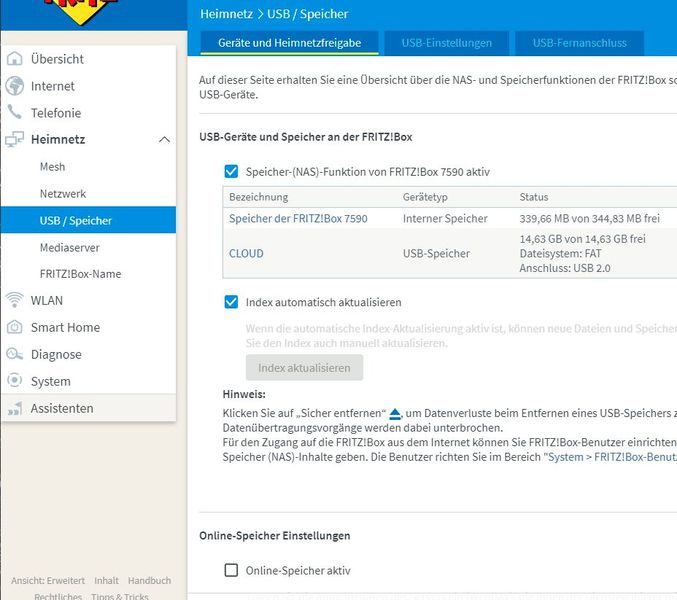
Task: Open the FRITZ!Box-Name submenu item
Action: point(80,274)
